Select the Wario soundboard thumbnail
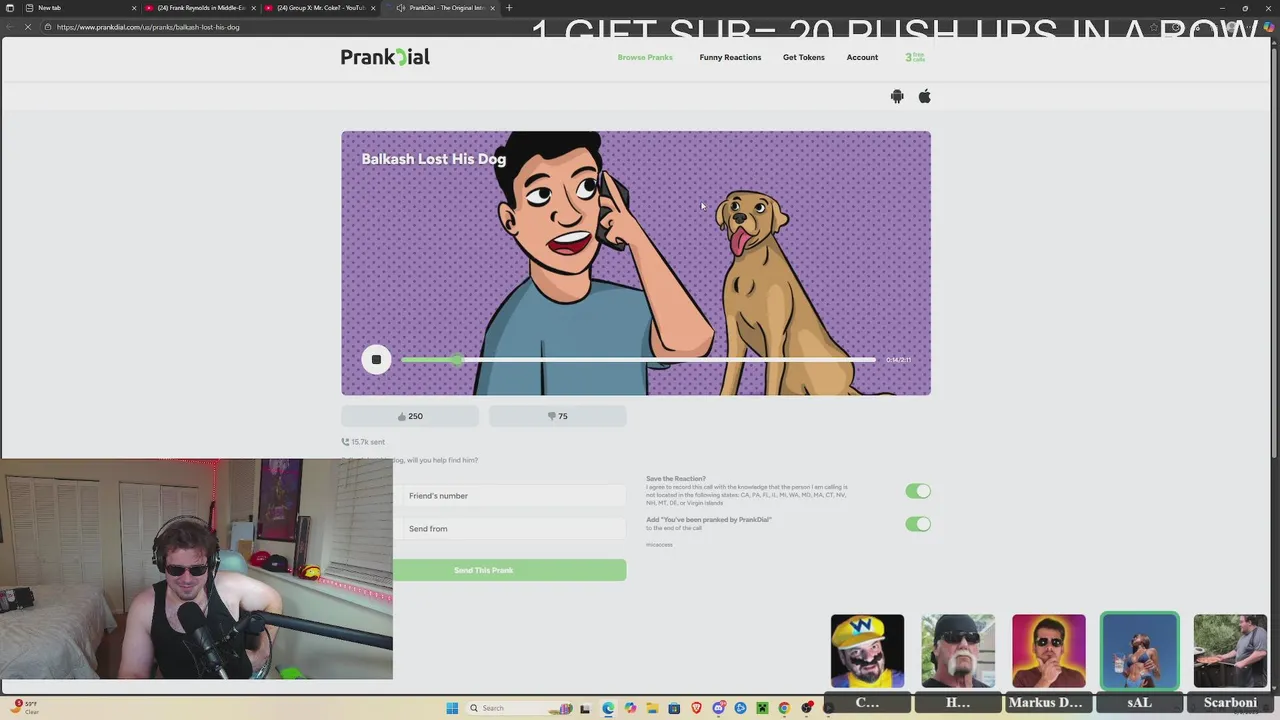The height and width of the screenshot is (720, 1280). pyautogui.click(x=867, y=651)
